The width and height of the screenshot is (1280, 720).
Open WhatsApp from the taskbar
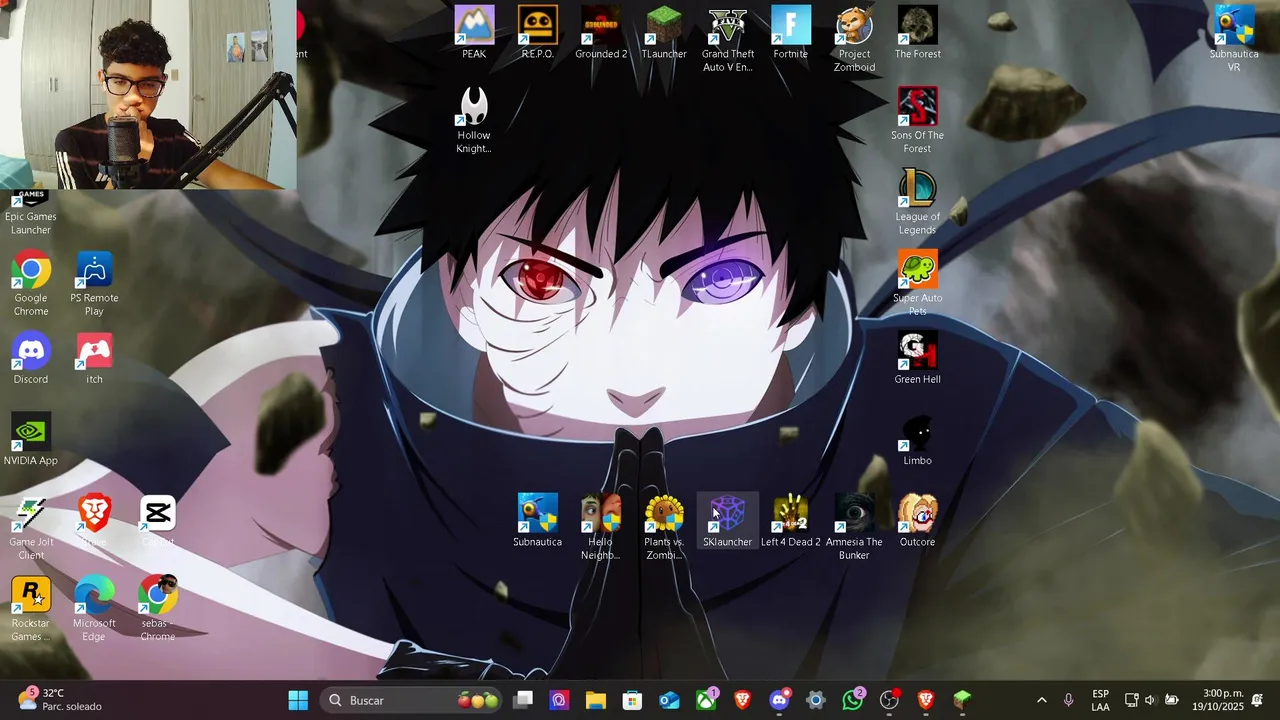tap(853, 700)
